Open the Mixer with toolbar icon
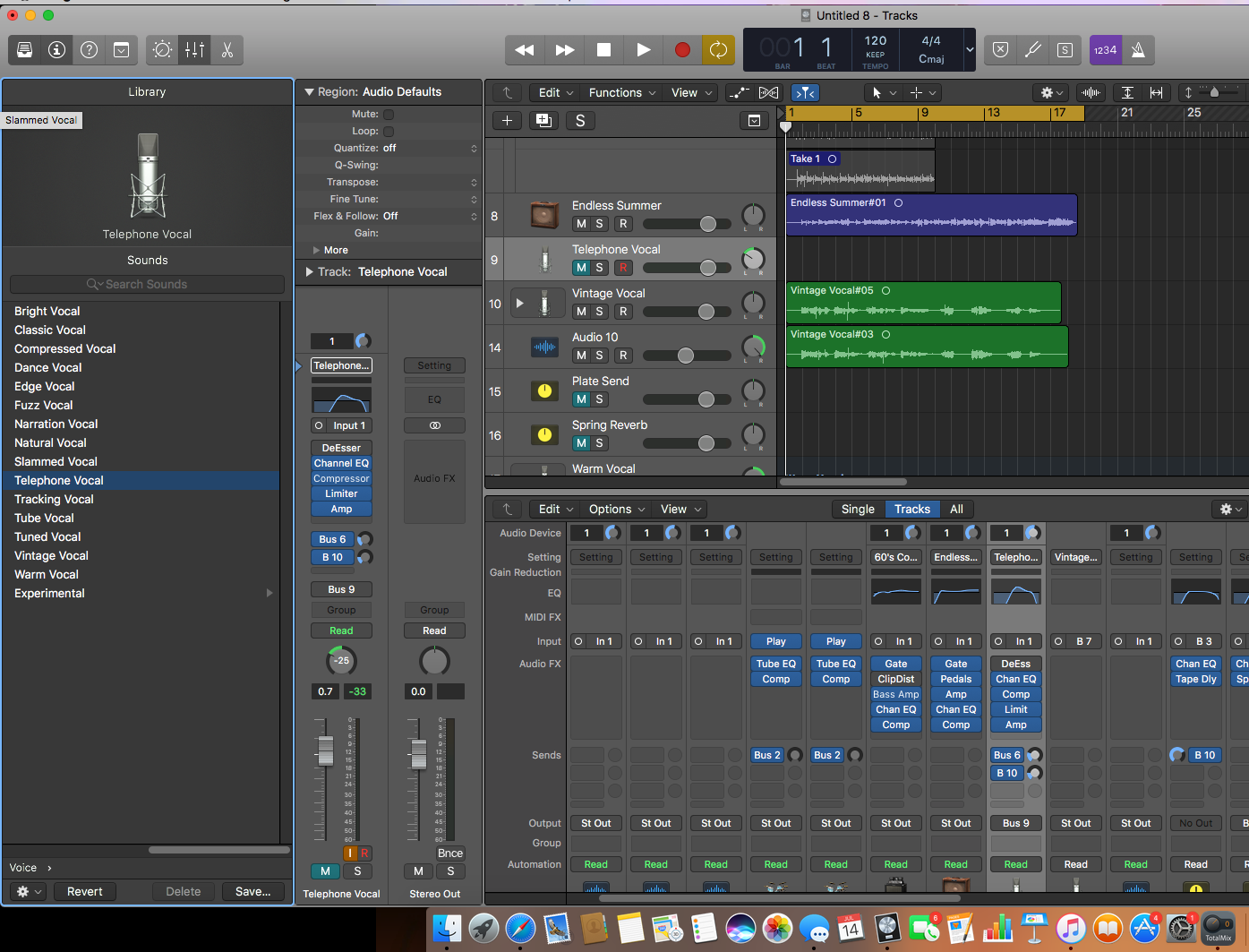 (x=194, y=50)
